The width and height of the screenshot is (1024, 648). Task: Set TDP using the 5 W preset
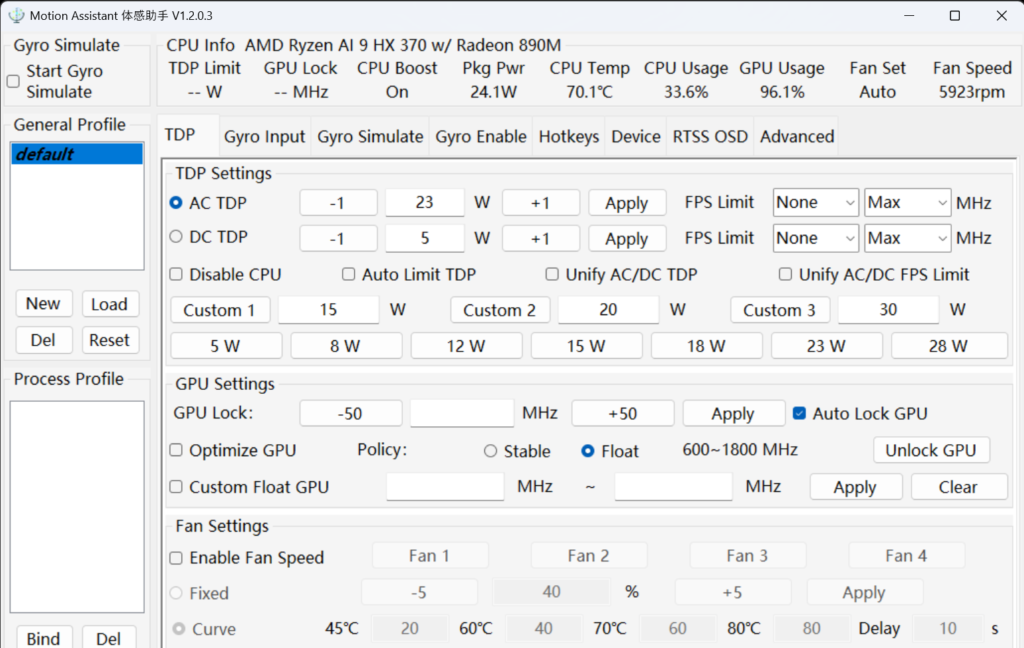click(226, 346)
